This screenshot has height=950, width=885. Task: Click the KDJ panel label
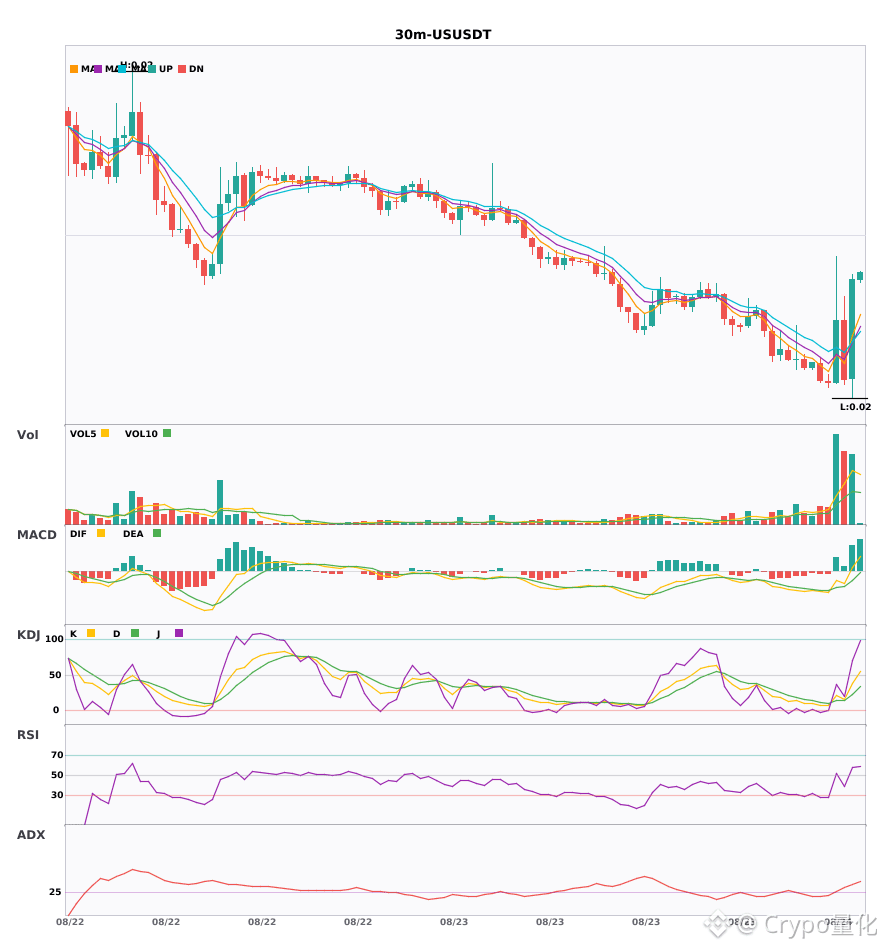coord(28,635)
